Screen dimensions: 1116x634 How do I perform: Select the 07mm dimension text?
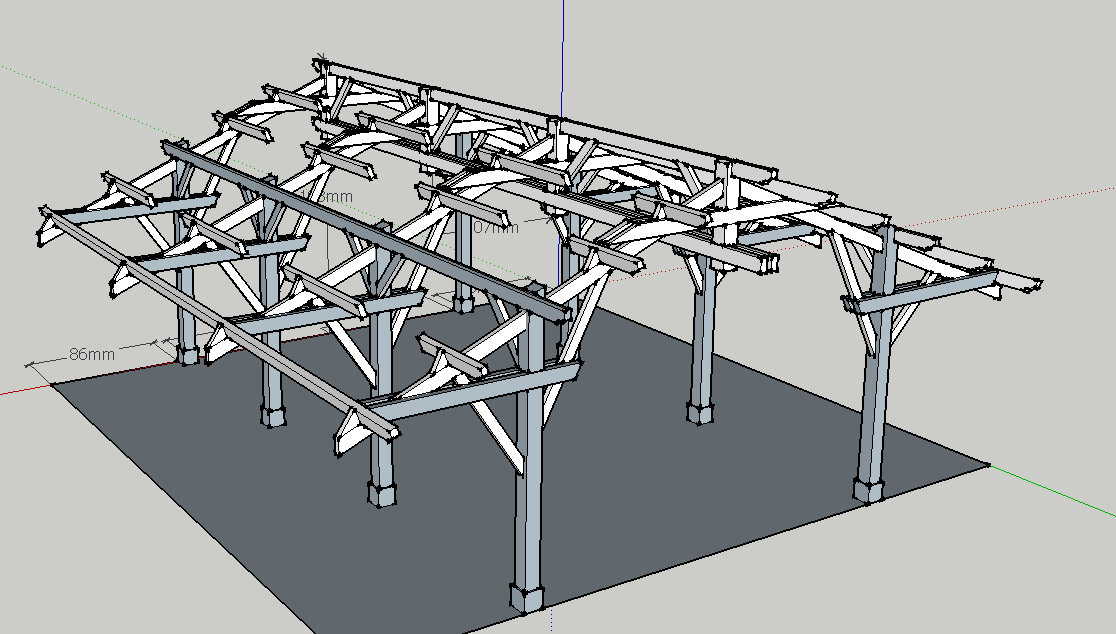pyautogui.click(x=496, y=228)
